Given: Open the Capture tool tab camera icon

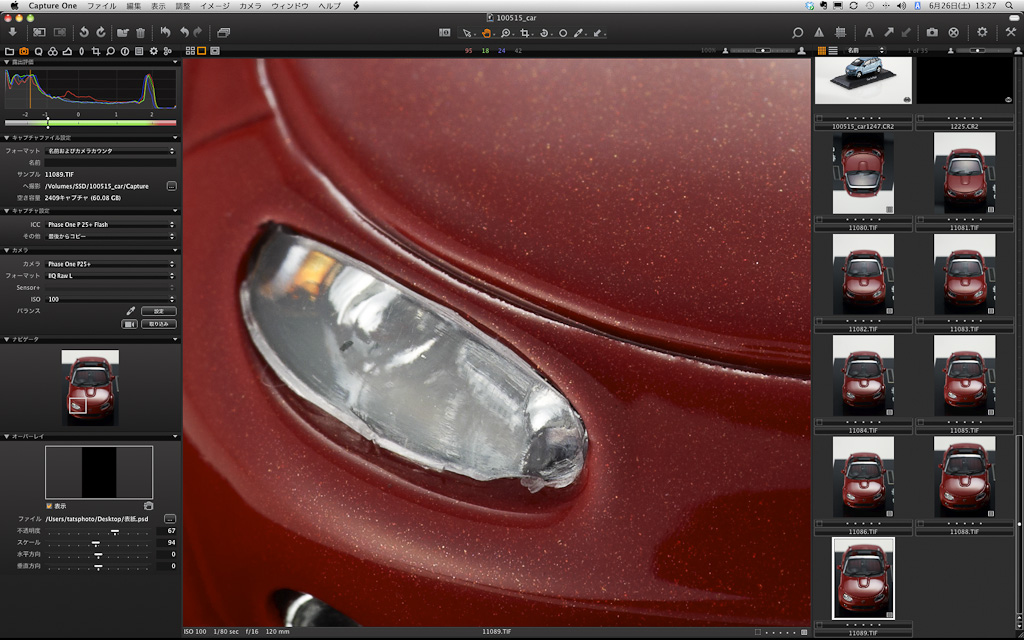Looking at the screenshot, I should [x=24, y=51].
